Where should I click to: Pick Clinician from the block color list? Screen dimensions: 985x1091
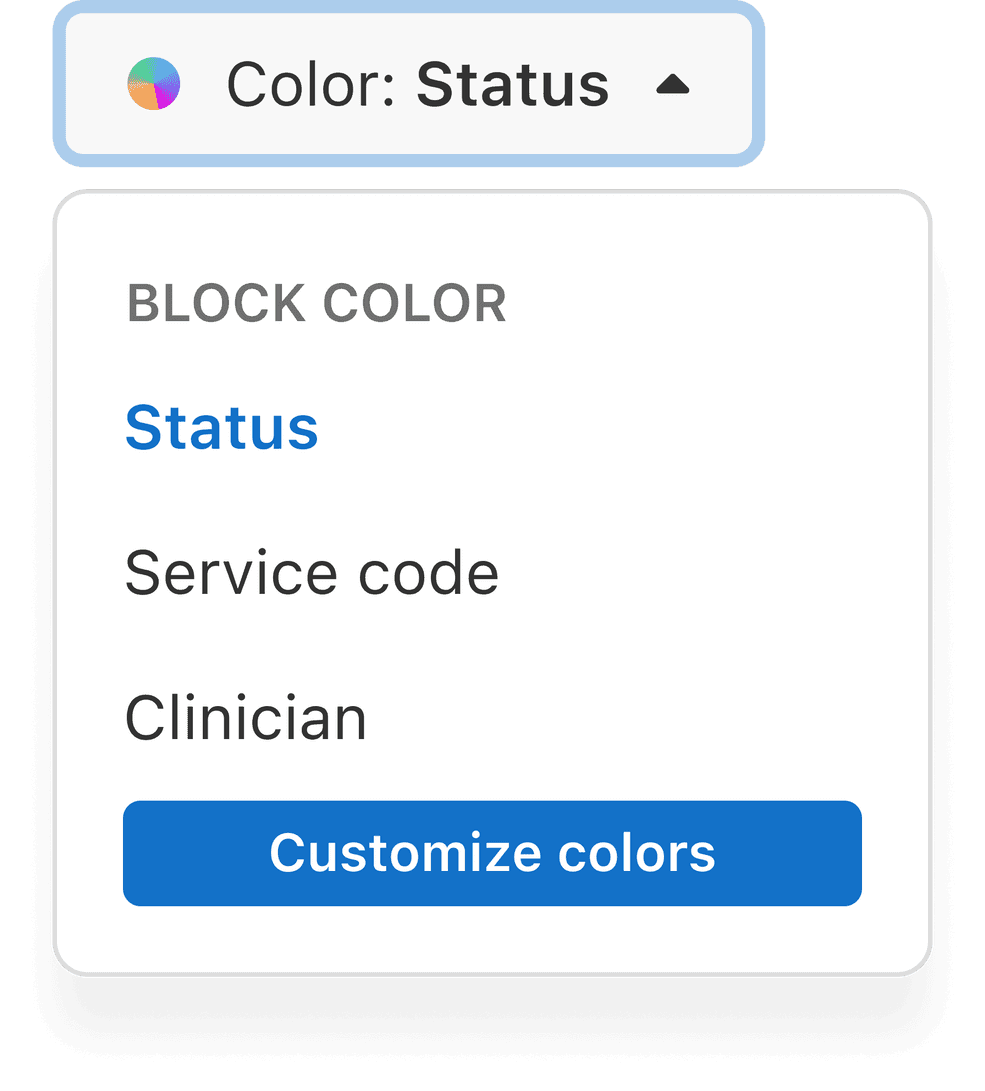[246, 718]
